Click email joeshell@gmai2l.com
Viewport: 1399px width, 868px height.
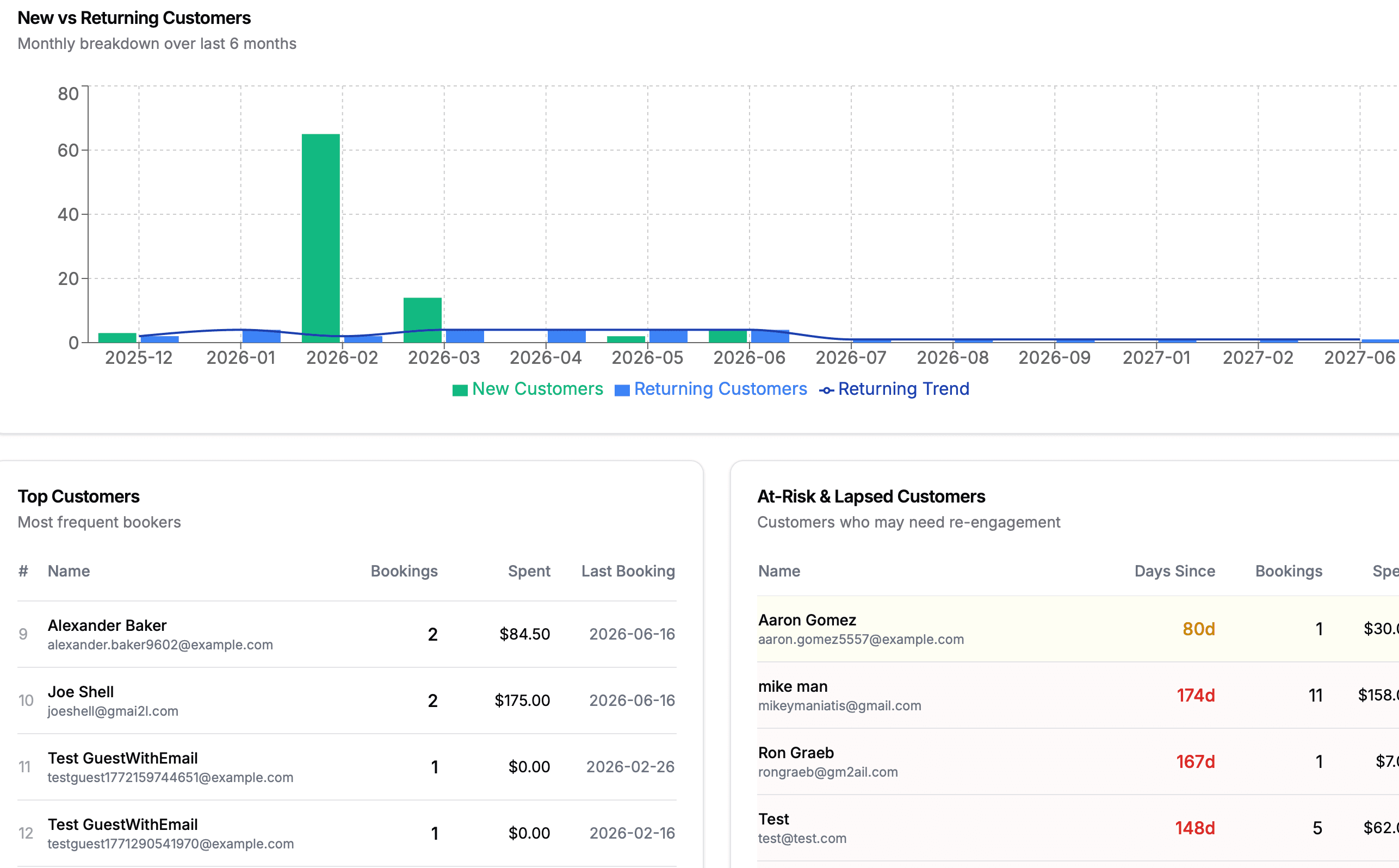click(113, 711)
